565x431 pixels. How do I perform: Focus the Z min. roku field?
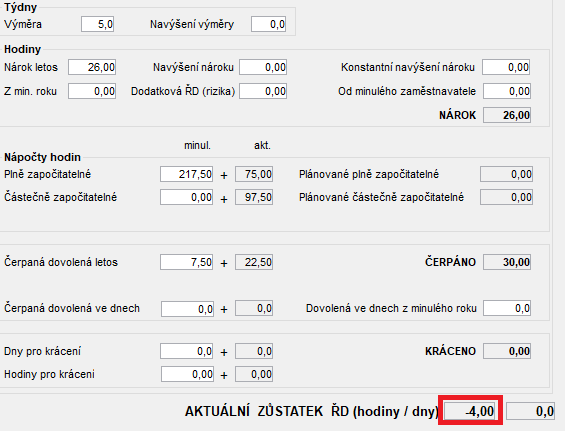pyautogui.click(x=92, y=91)
